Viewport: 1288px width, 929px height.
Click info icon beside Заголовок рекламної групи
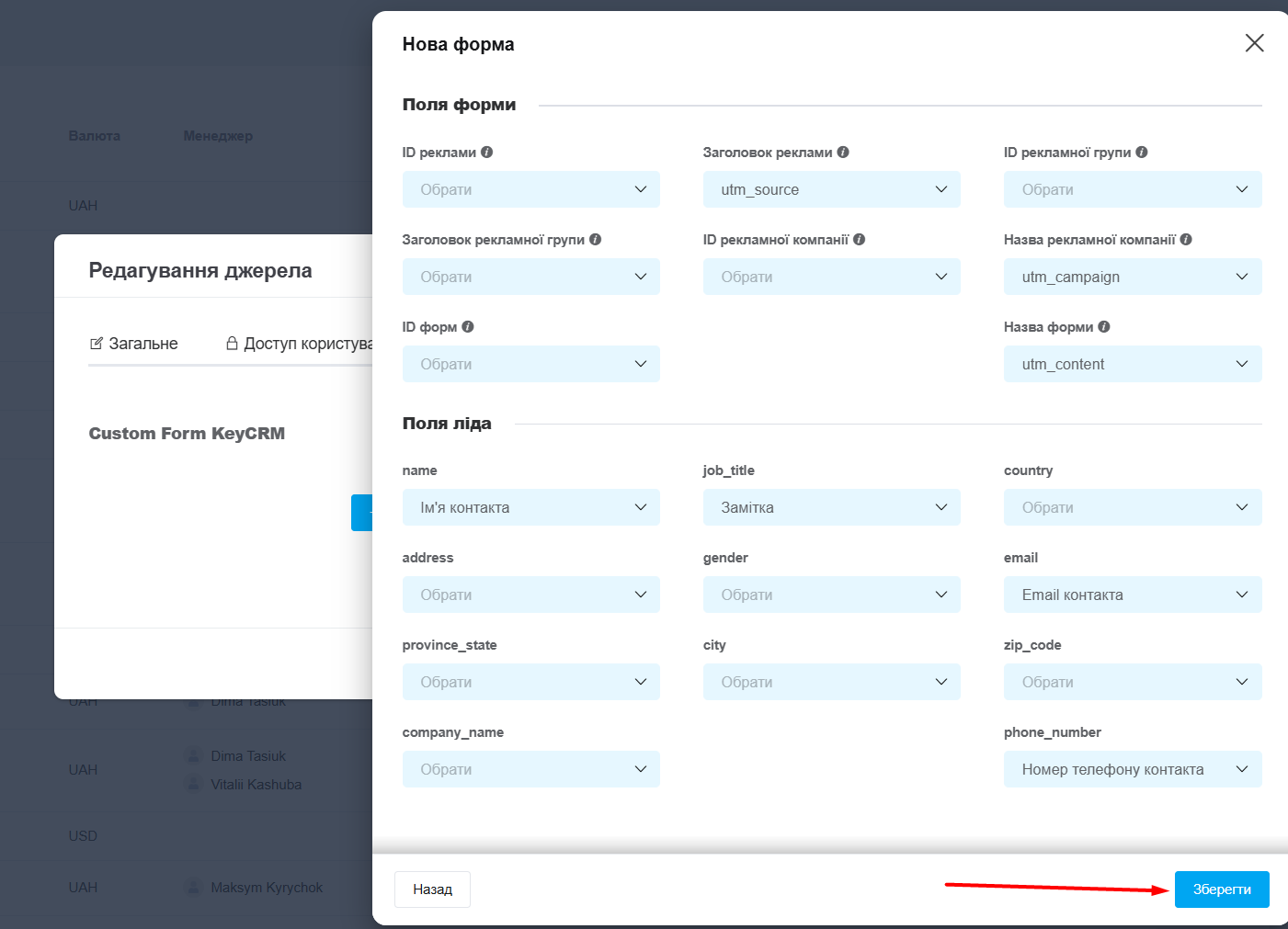[x=596, y=240]
